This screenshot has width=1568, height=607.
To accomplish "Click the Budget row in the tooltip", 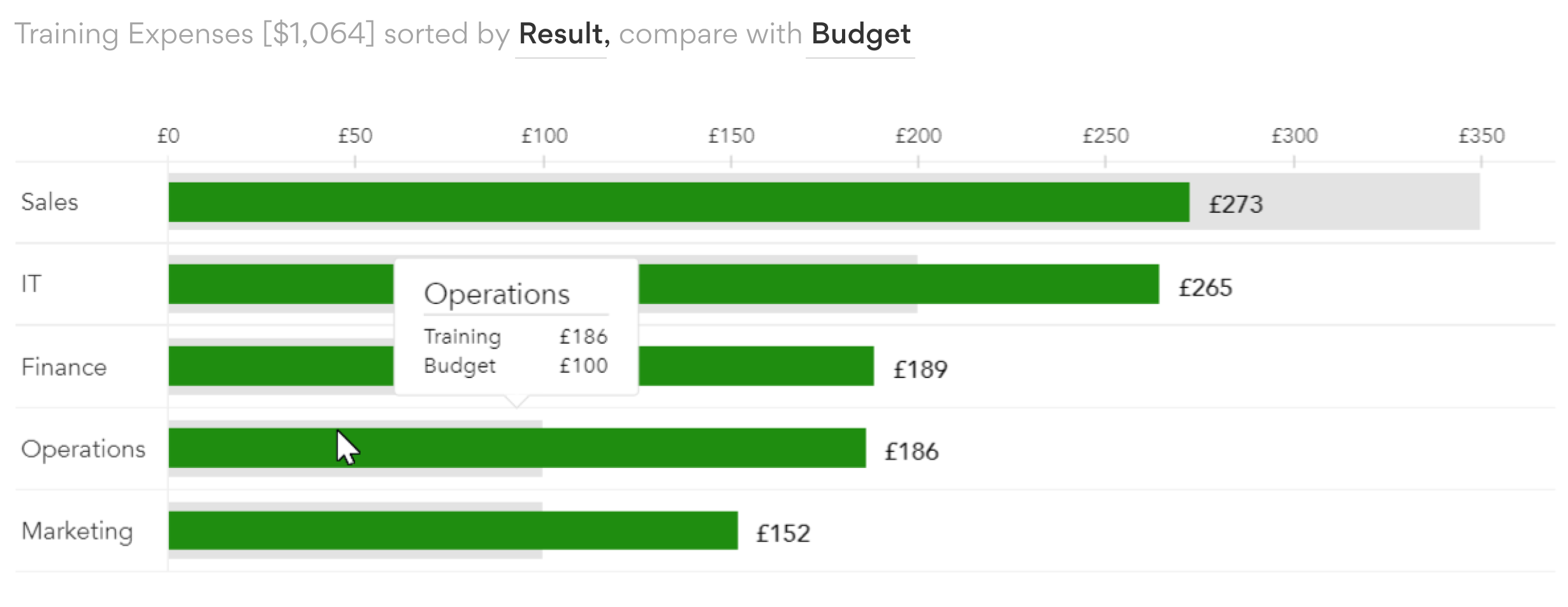I will [x=515, y=366].
